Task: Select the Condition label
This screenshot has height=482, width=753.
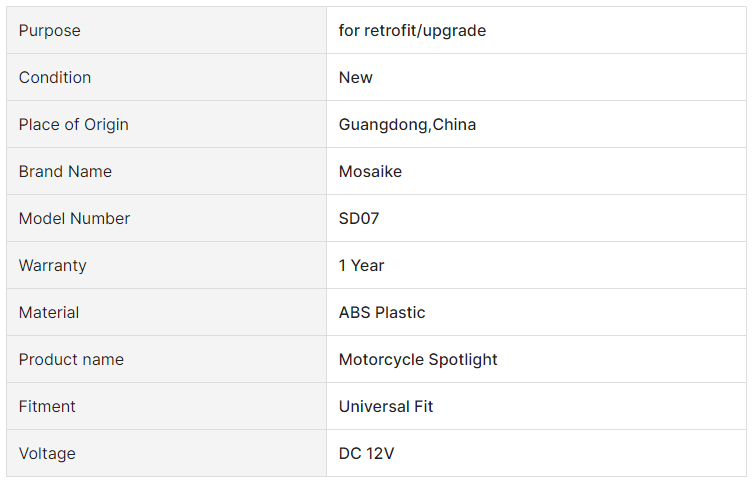Action: (x=55, y=77)
